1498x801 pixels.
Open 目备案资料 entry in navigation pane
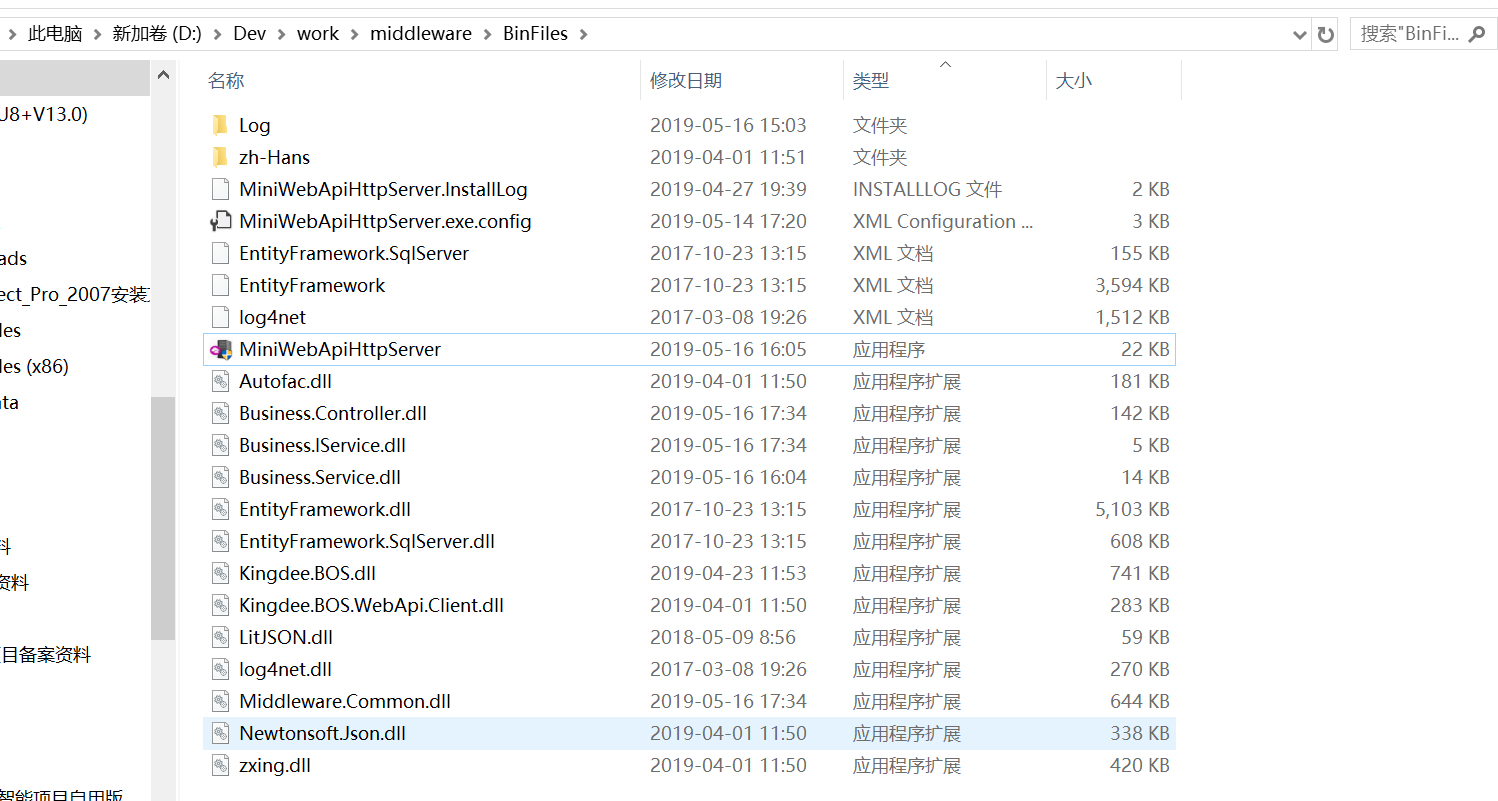(x=46, y=655)
